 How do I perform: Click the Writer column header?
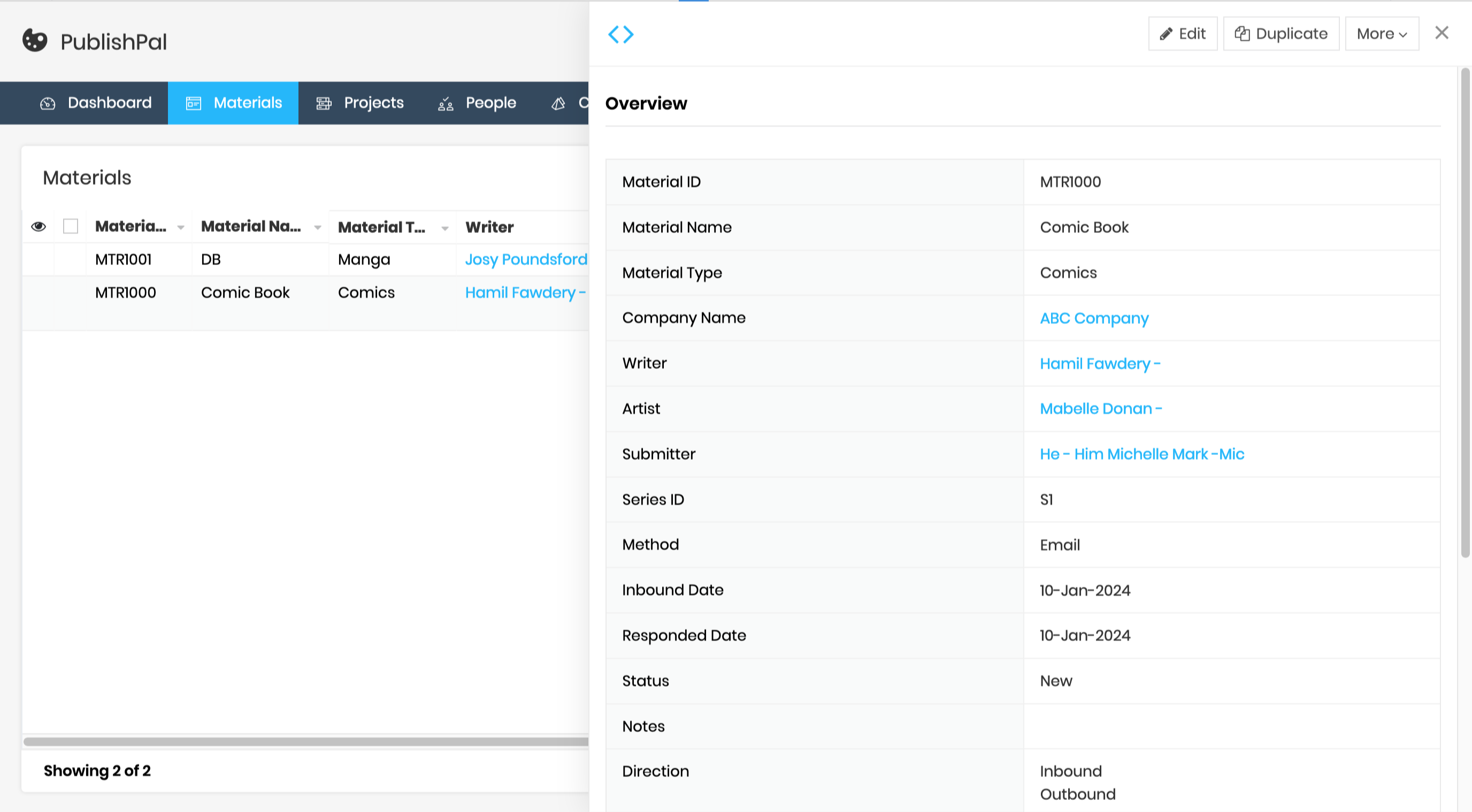click(490, 227)
